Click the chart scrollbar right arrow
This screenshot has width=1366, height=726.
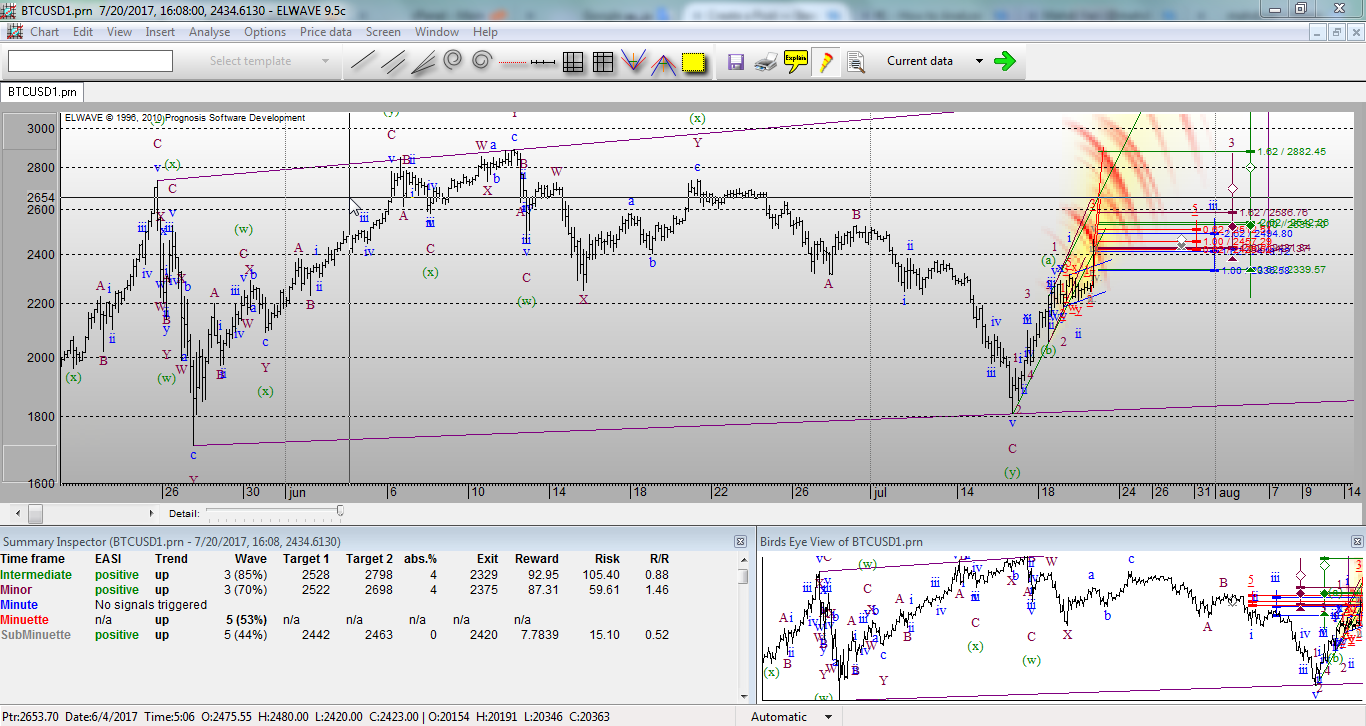coord(152,513)
